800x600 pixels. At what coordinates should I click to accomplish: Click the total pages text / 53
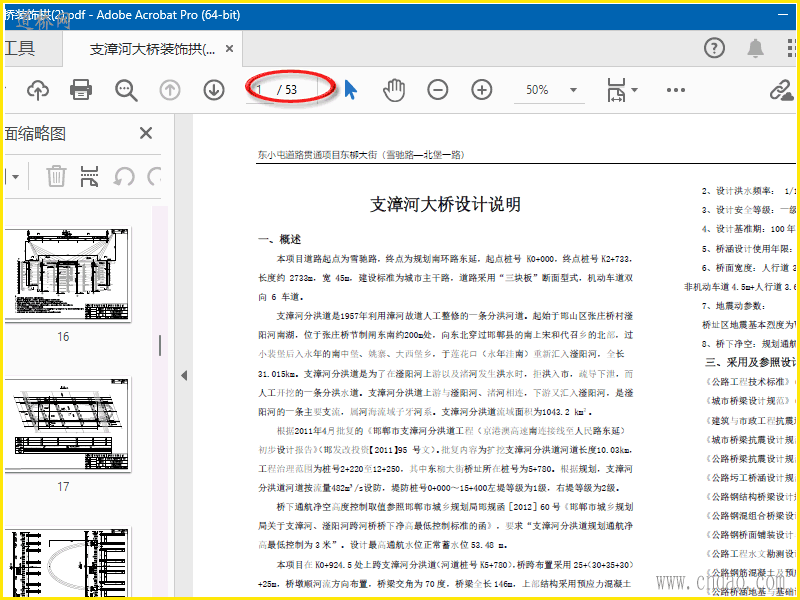287,90
